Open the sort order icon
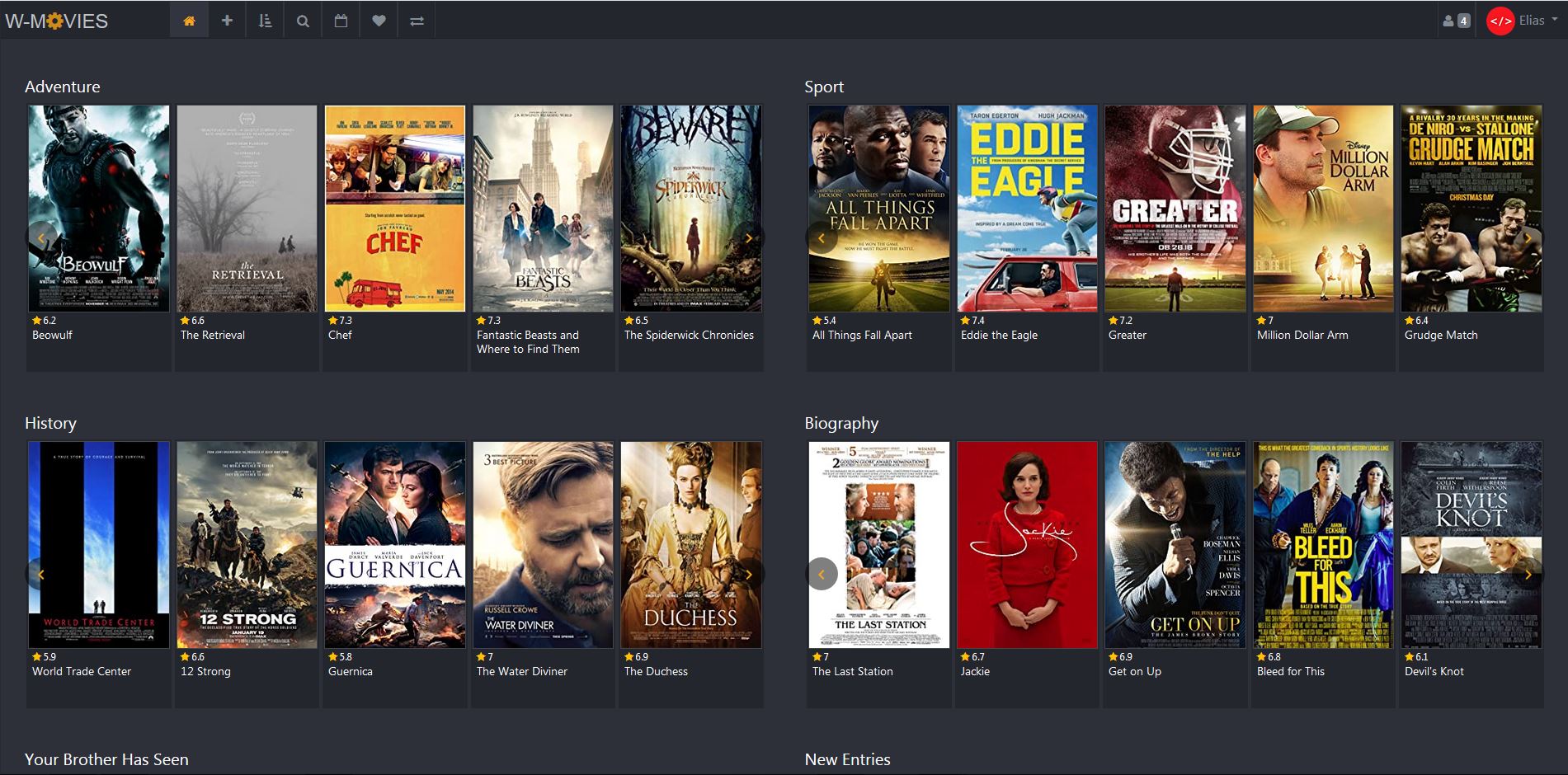1568x775 pixels. [265, 21]
